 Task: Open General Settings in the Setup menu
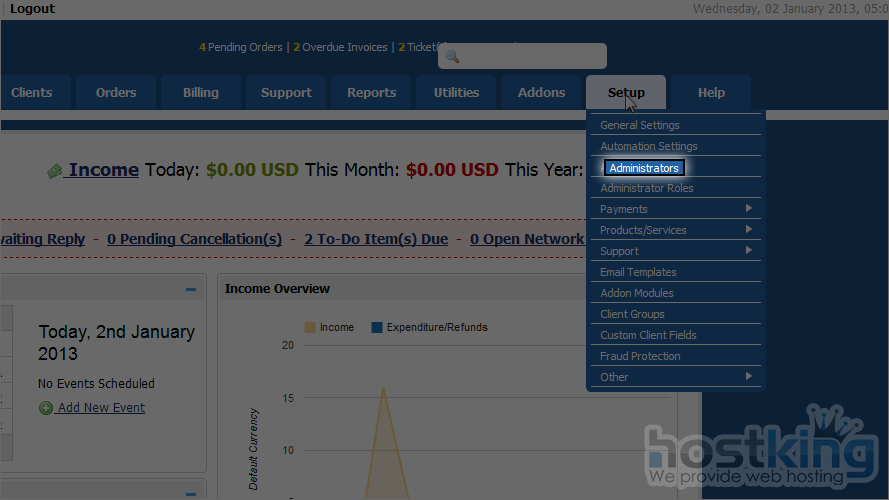click(x=640, y=125)
